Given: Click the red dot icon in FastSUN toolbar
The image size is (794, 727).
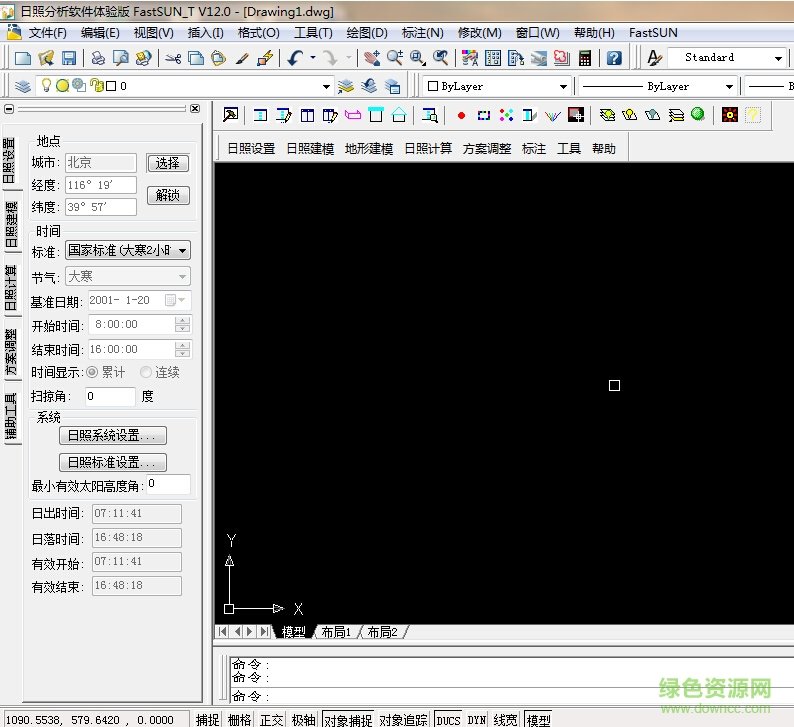Looking at the screenshot, I should pos(461,115).
